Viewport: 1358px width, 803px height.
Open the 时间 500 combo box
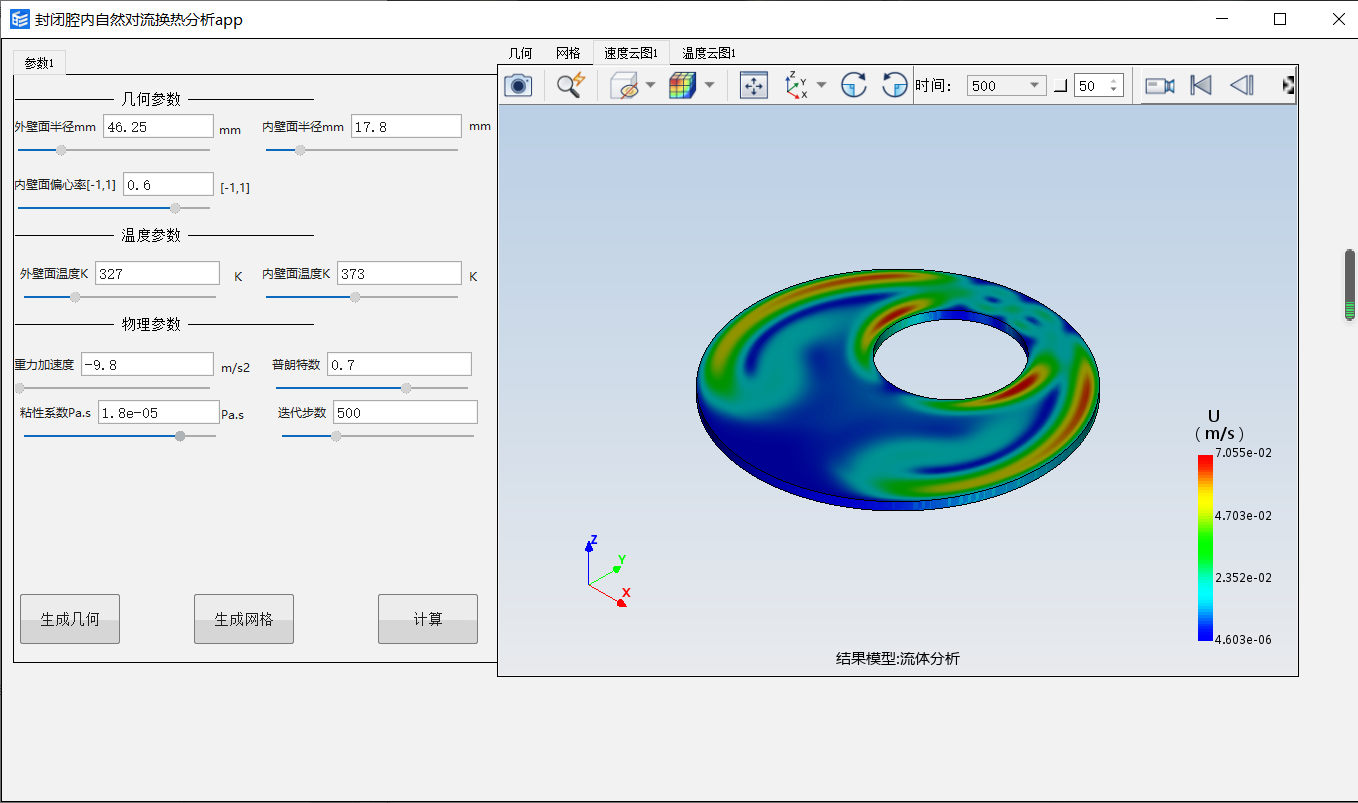pos(1006,86)
